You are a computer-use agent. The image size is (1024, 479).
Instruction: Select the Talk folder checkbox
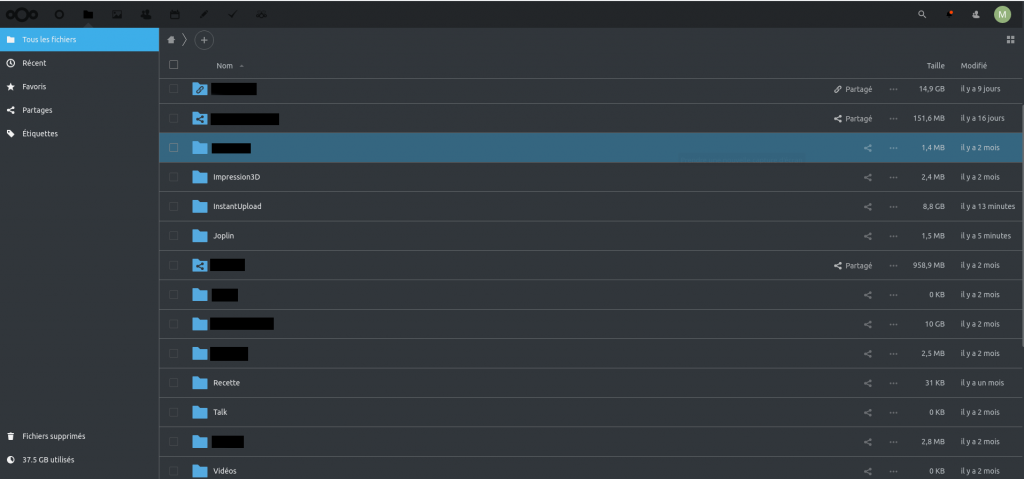pyautogui.click(x=174, y=412)
